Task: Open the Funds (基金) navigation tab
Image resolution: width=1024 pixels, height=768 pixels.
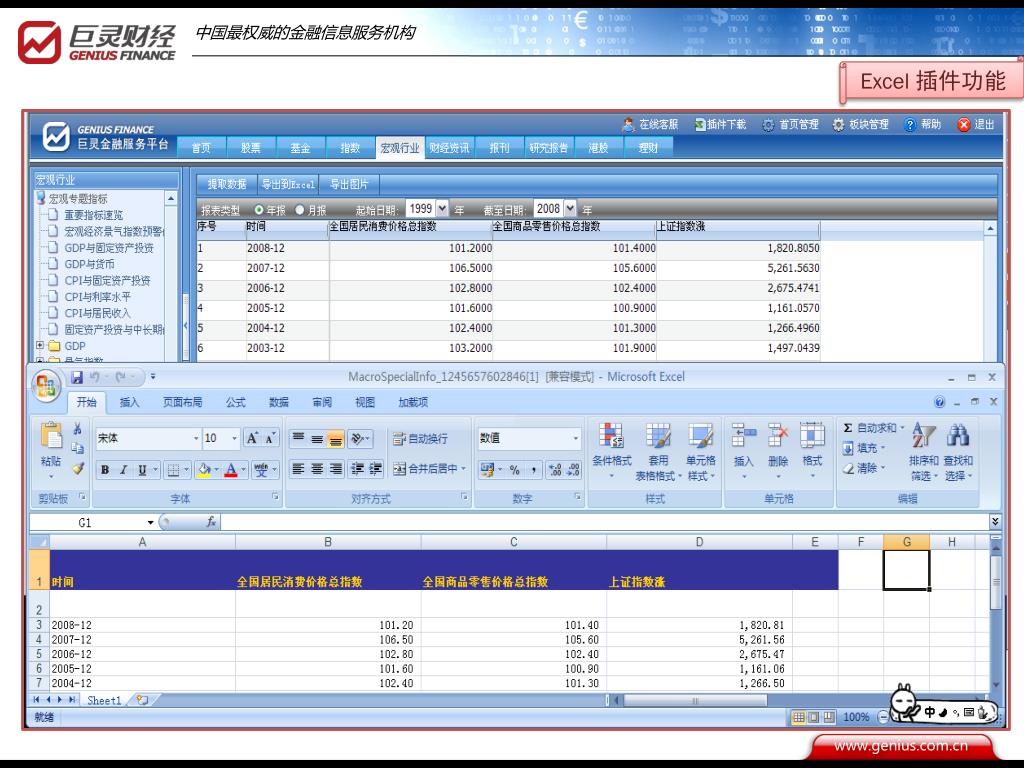Action: click(x=300, y=148)
